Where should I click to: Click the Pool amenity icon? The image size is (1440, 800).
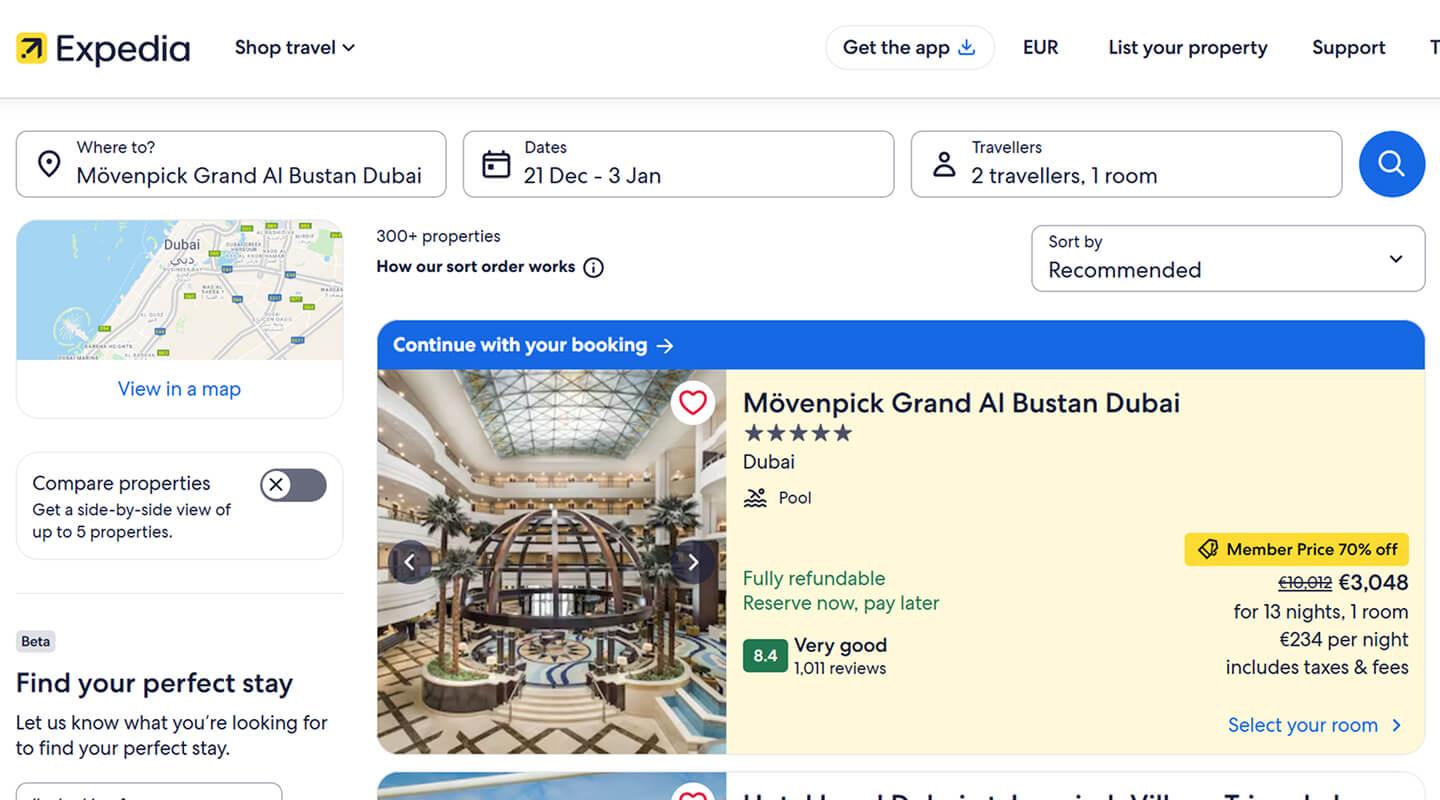(x=755, y=498)
